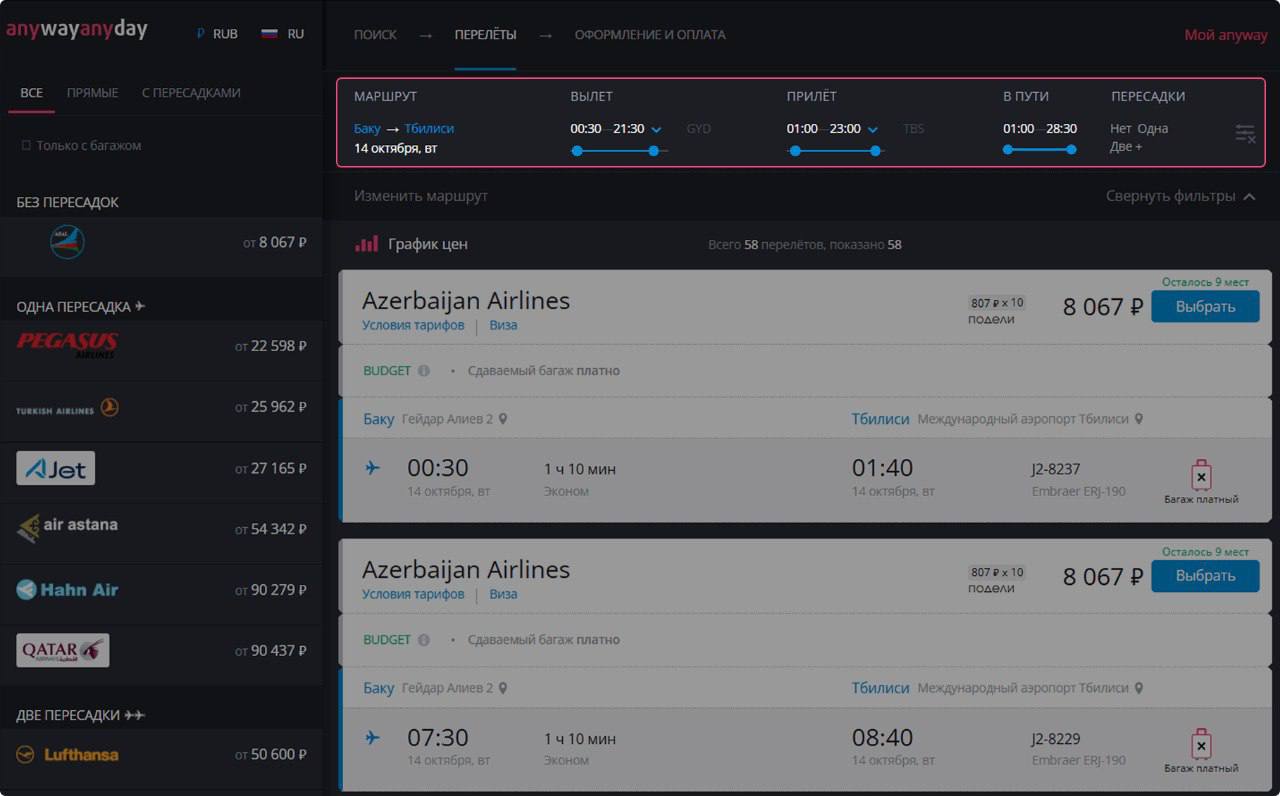Screen dimensions: 1280x796
Task: Click the info icon next to BUDGET
Action: pos(423,371)
